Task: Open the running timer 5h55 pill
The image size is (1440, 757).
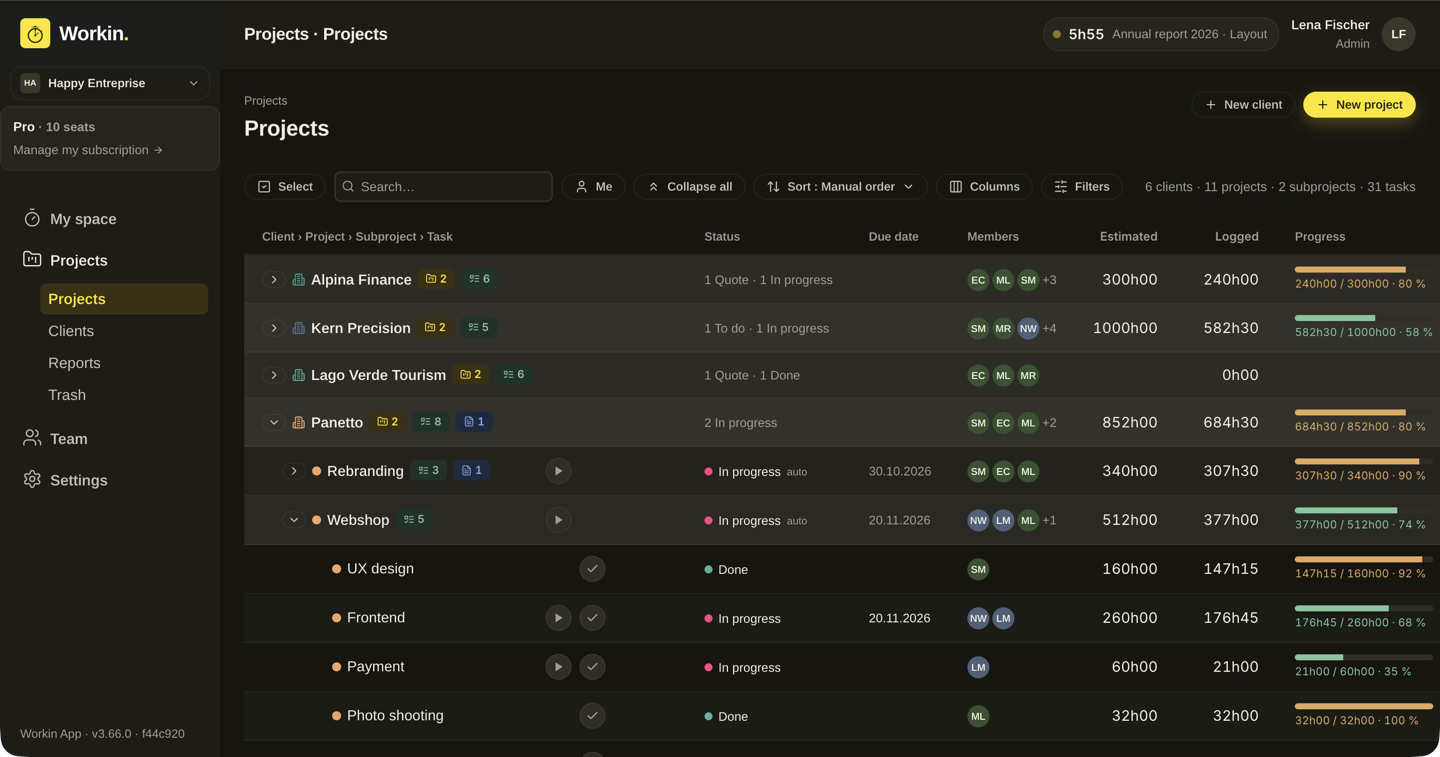Action: [1161, 34]
